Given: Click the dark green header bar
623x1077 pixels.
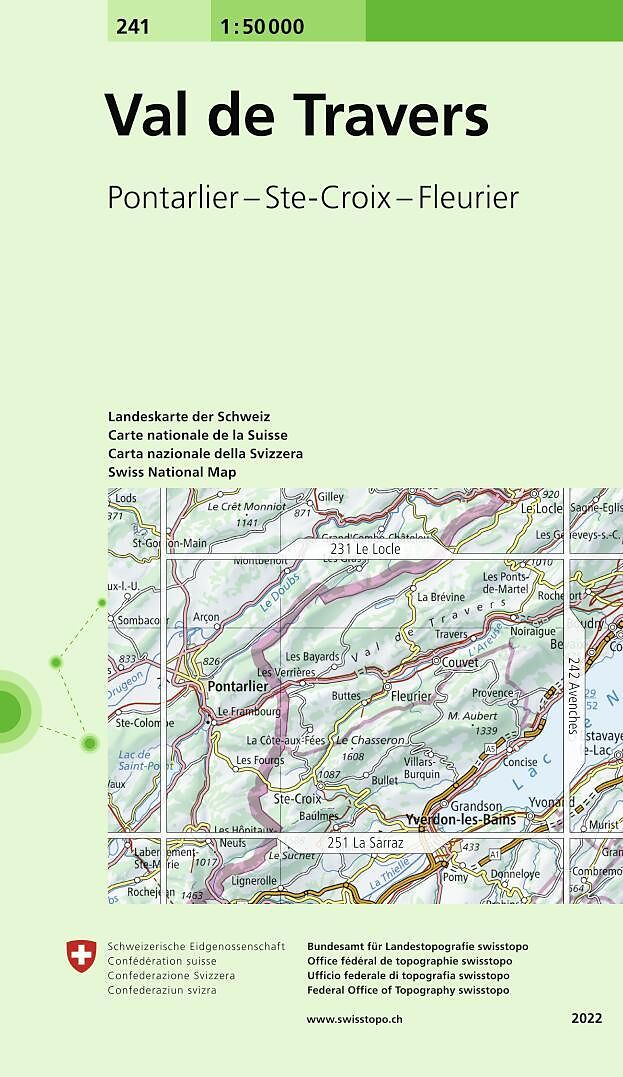Looking at the screenshot, I should (x=493, y=20).
